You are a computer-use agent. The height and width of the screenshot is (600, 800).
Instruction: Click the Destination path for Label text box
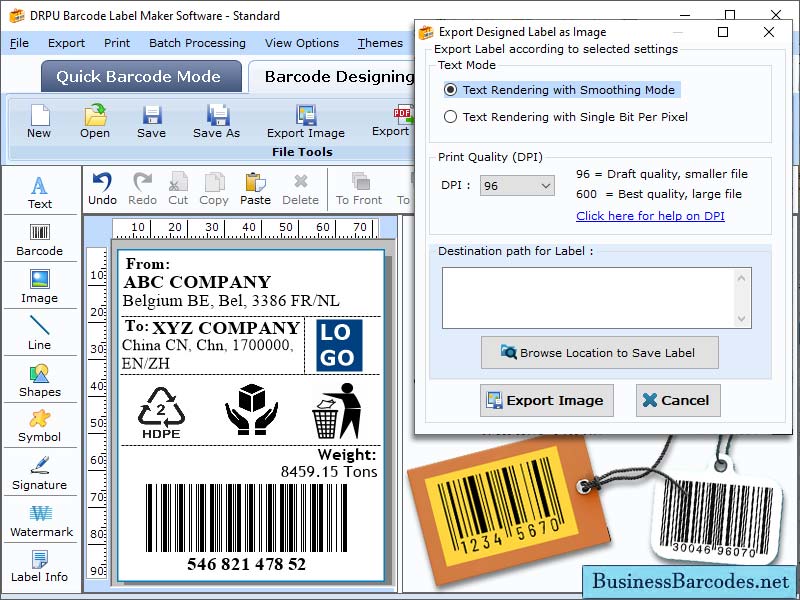pyautogui.click(x=593, y=296)
